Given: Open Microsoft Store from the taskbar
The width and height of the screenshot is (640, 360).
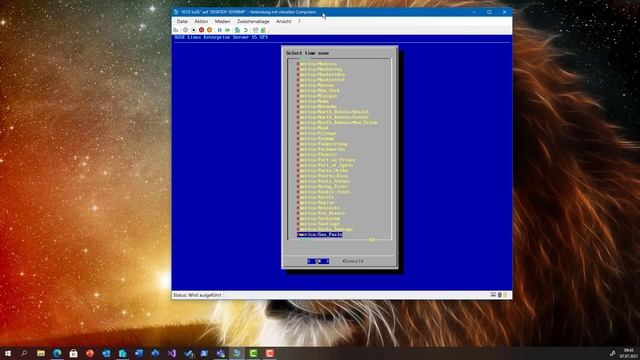Looking at the screenshot, I should 73,353.
